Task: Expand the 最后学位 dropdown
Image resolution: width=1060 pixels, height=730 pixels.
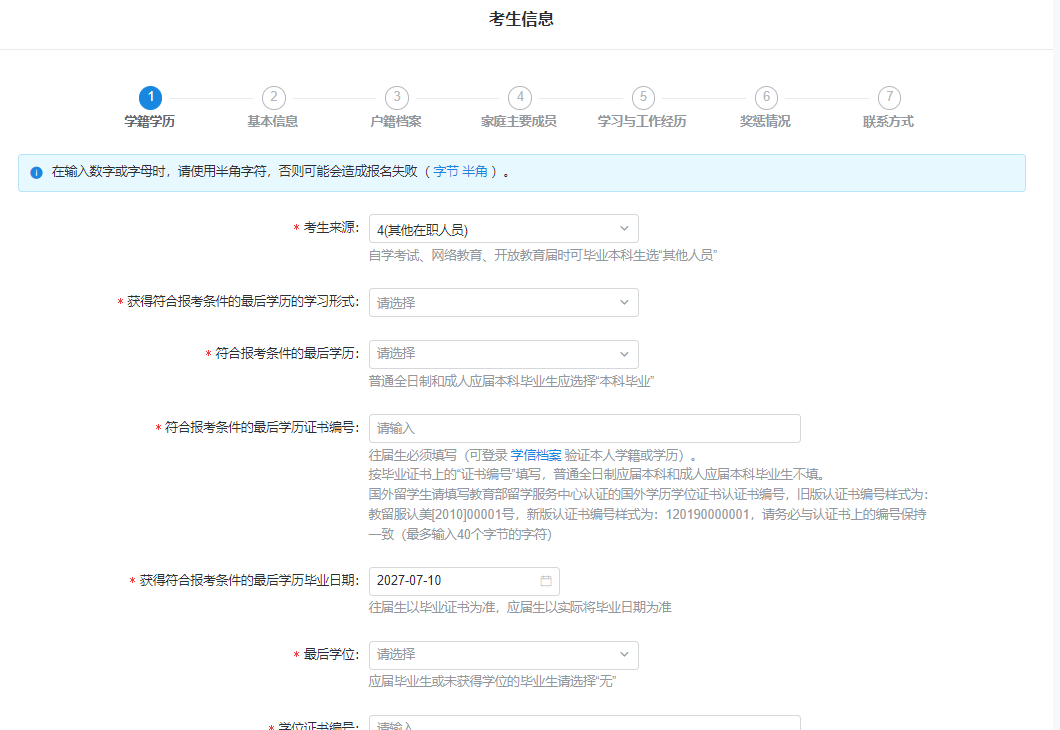Action: (504, 654)
